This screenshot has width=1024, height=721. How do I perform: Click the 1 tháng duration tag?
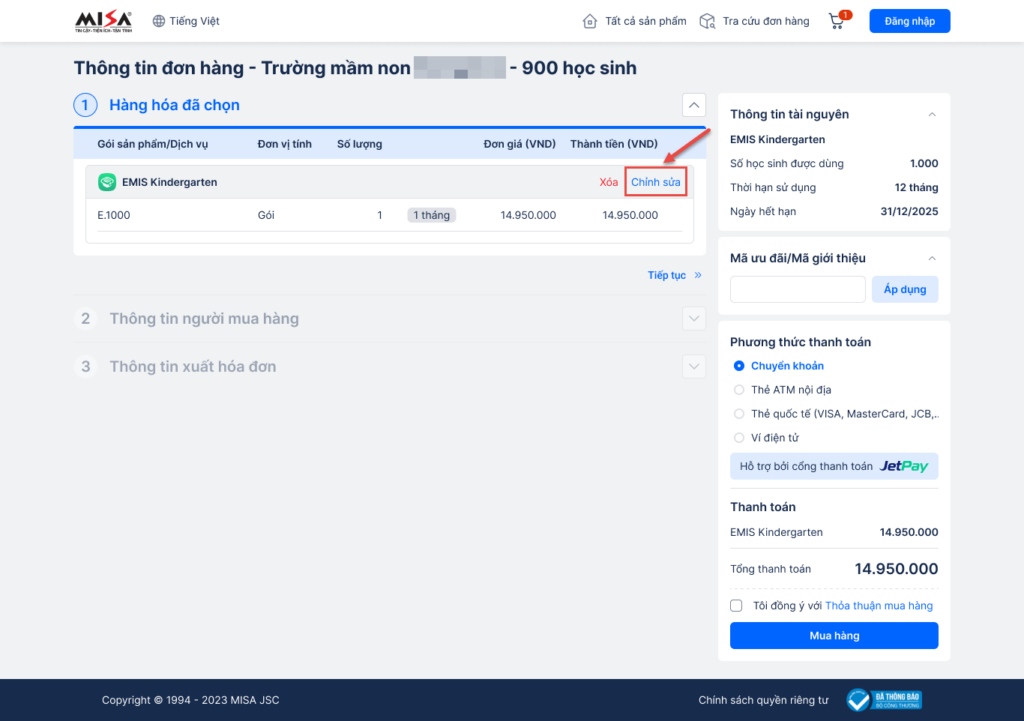(432, 215)
